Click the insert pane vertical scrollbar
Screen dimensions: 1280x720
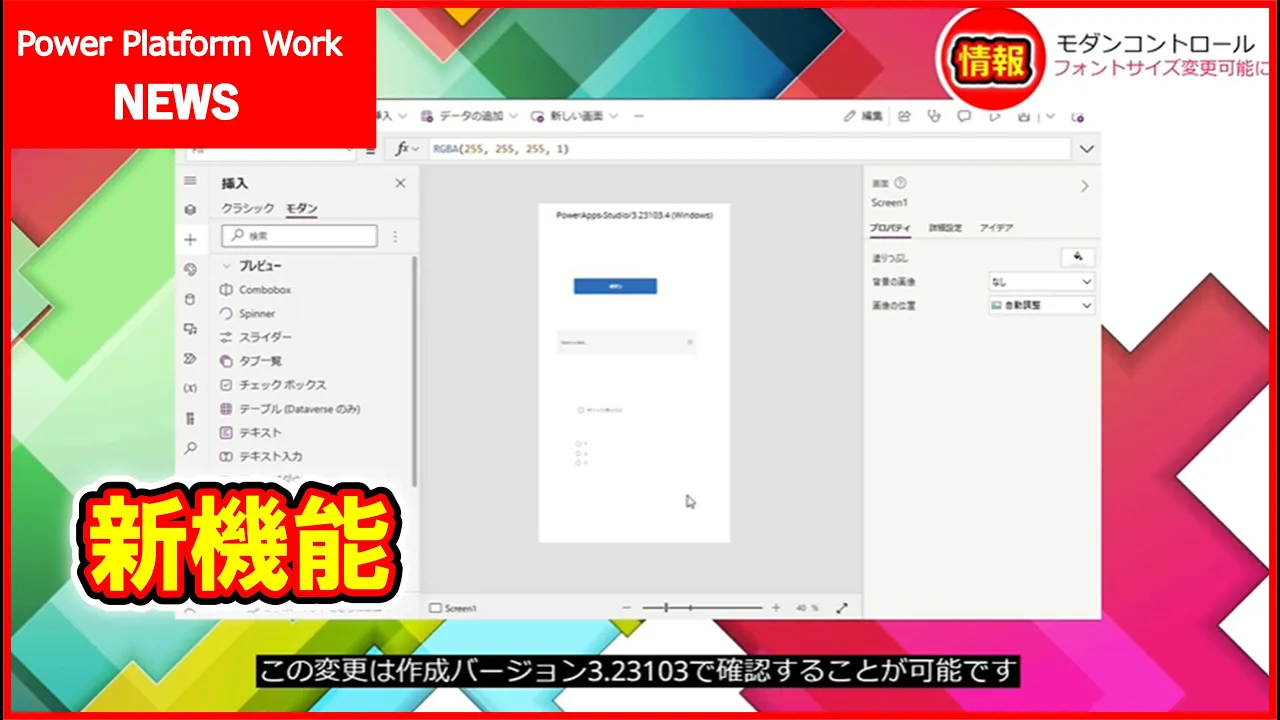[414, 370]
